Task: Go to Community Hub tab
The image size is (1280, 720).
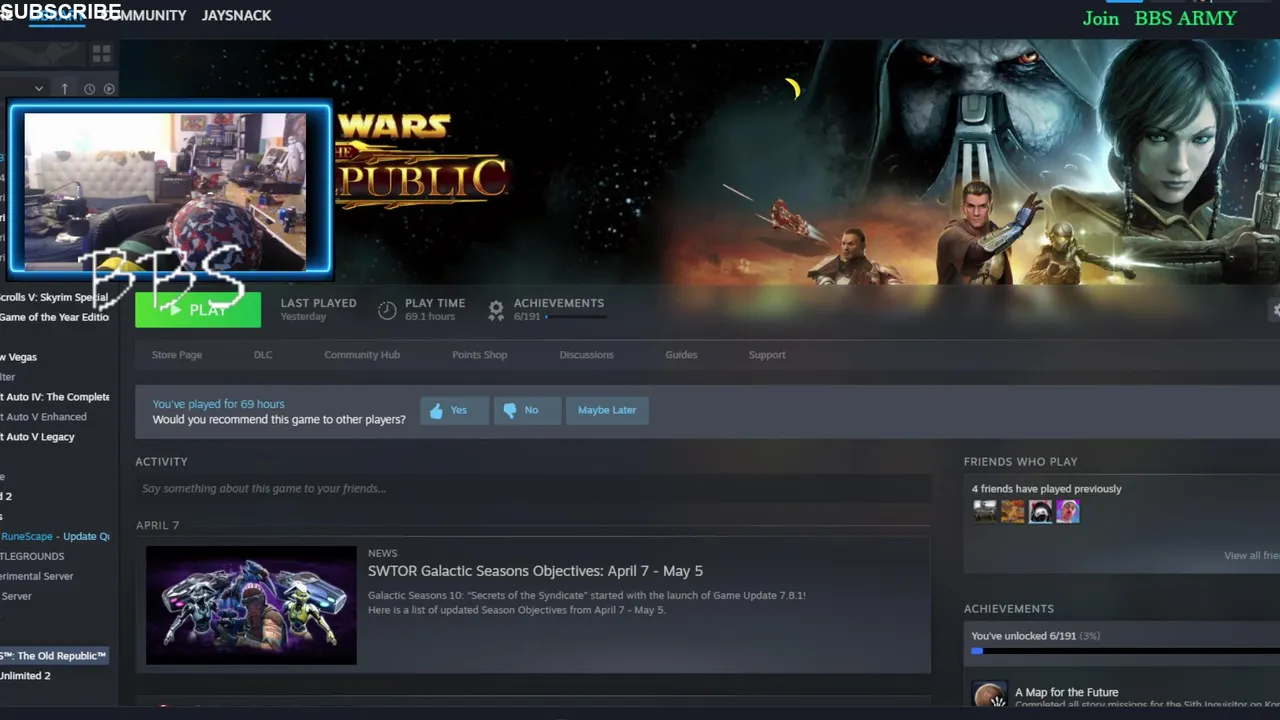Action: 362,355
